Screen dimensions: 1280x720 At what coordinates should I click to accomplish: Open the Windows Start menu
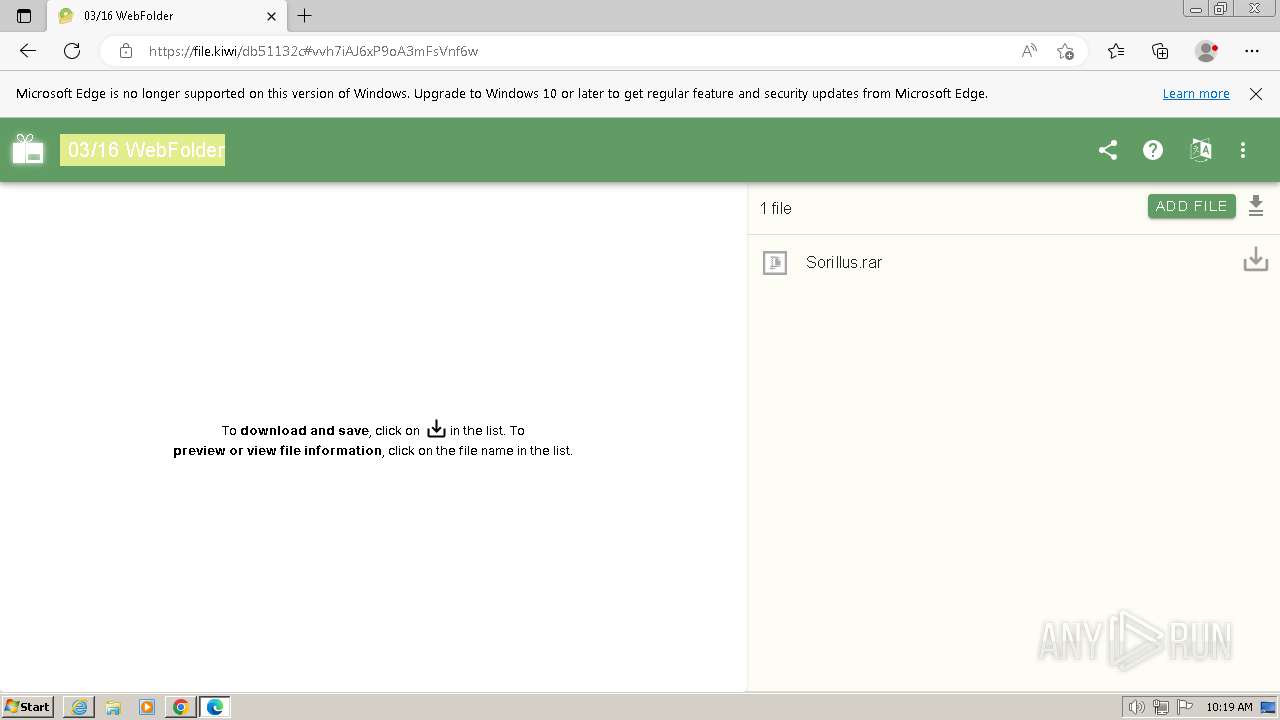(x=28, y=707)
